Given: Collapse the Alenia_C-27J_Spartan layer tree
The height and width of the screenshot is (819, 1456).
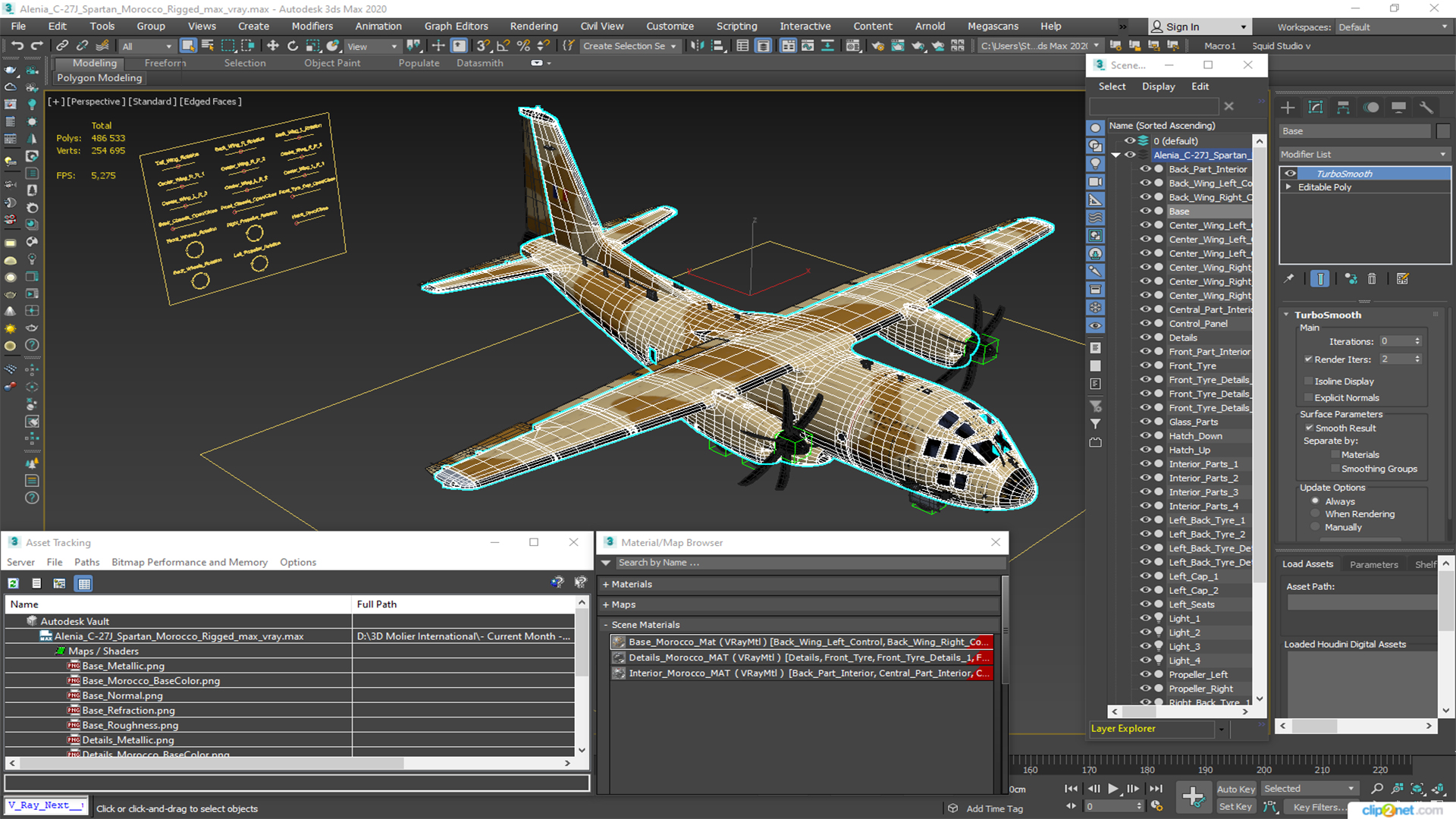Looking at the screenshot, I should tap(1116, 155).
